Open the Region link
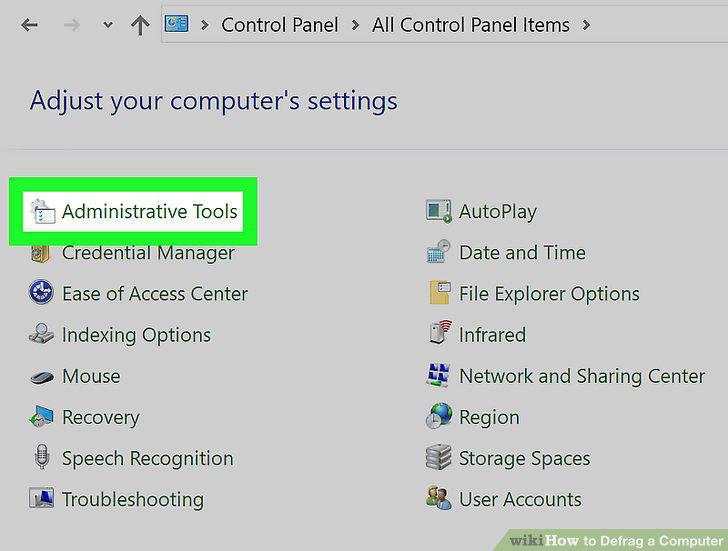728x551 pixels. [489, 418]
